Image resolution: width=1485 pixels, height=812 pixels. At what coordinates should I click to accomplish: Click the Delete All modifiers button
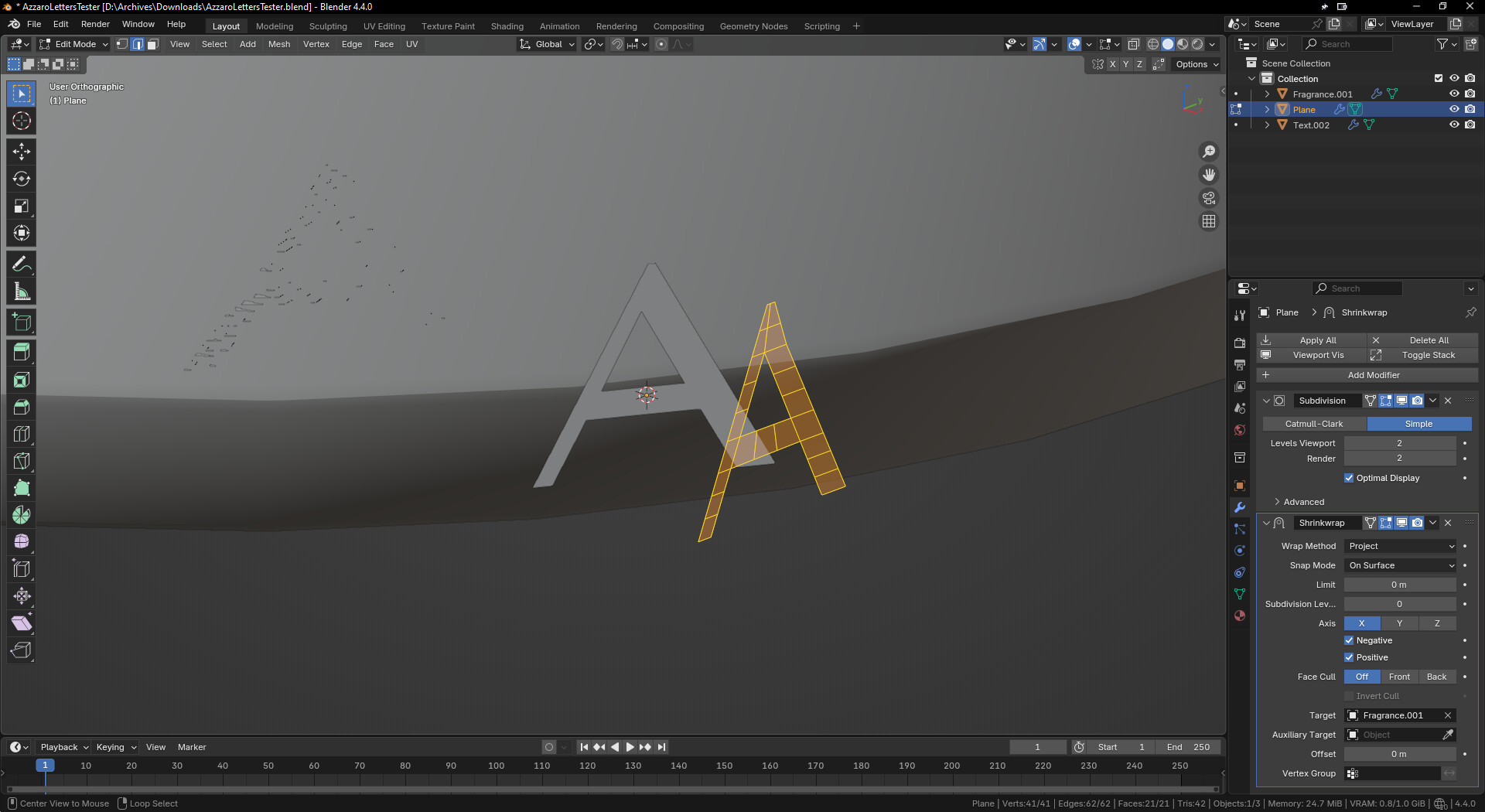1423,340
